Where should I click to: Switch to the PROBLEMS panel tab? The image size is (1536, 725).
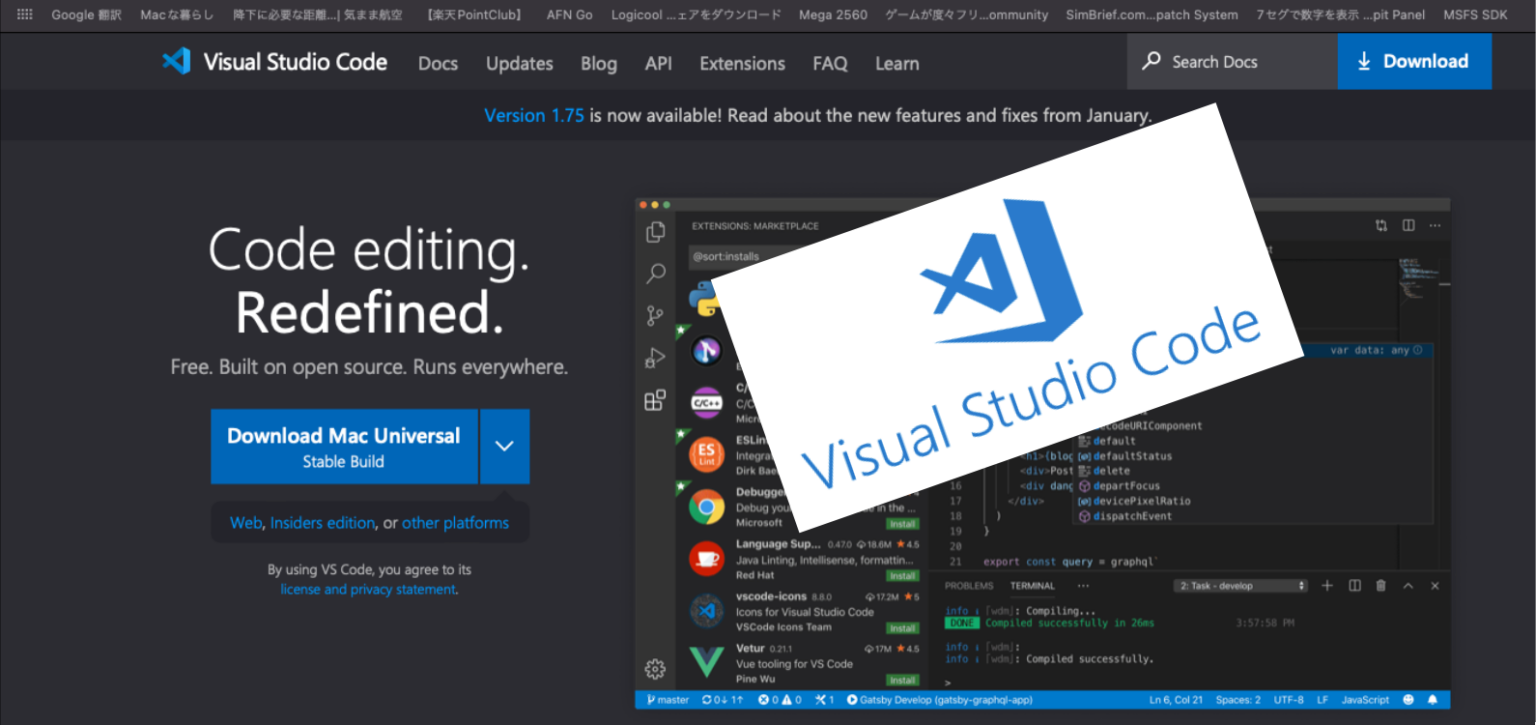click(969, 586)
